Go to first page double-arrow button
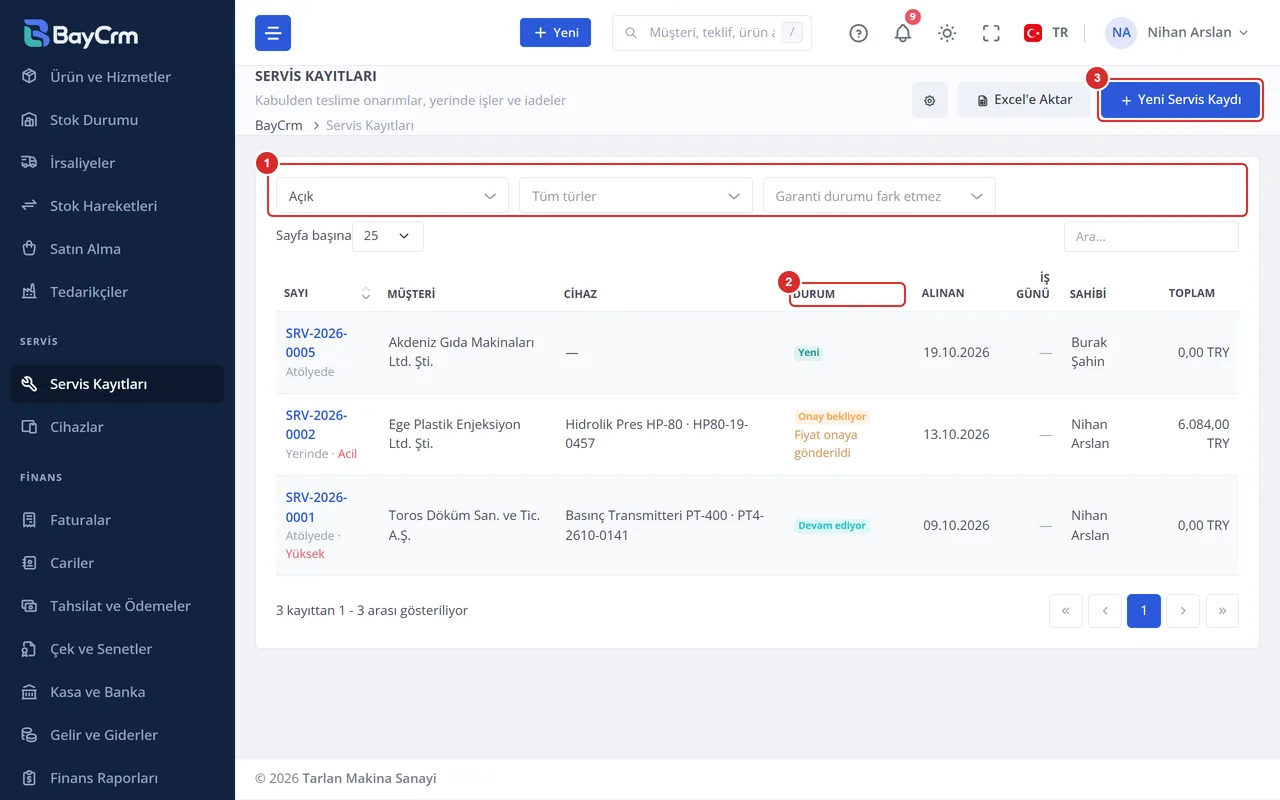The width and height of the screenshot is (1280, 800). click(1066, 611)
